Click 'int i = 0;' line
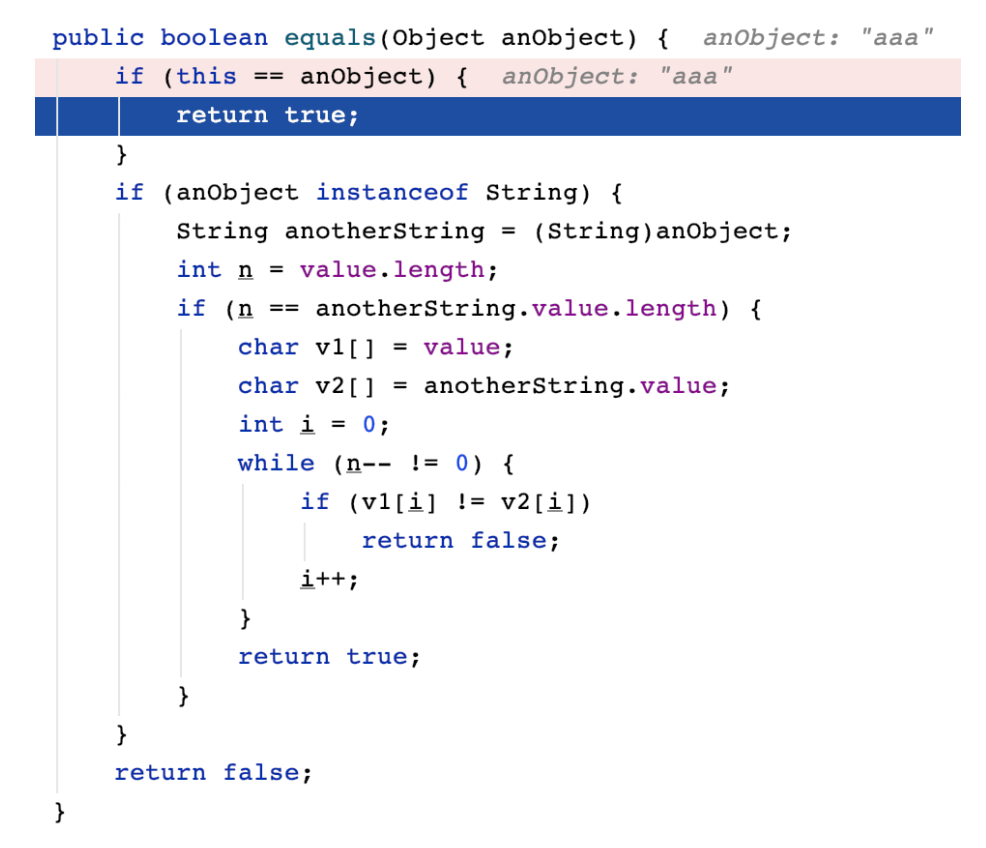This screenshot has height=848, width=986. 314,425
